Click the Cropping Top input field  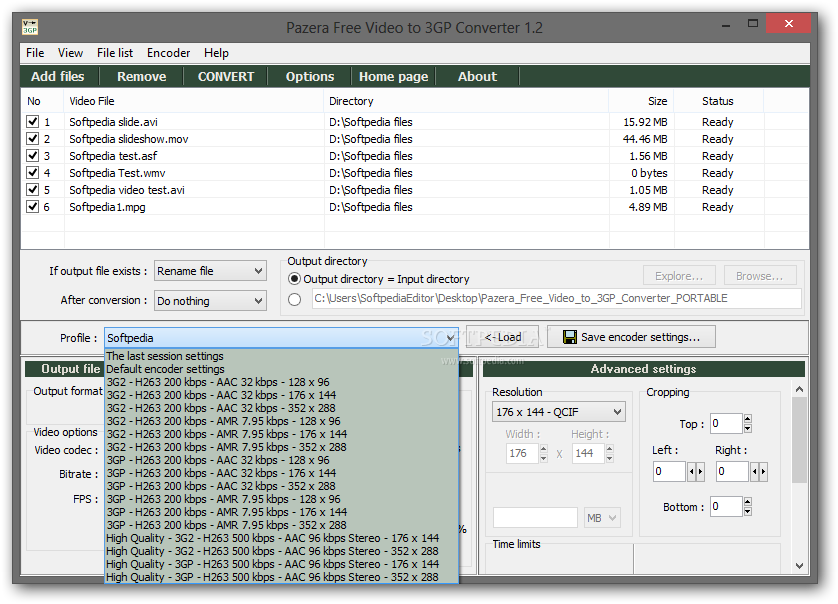(727, 423)
